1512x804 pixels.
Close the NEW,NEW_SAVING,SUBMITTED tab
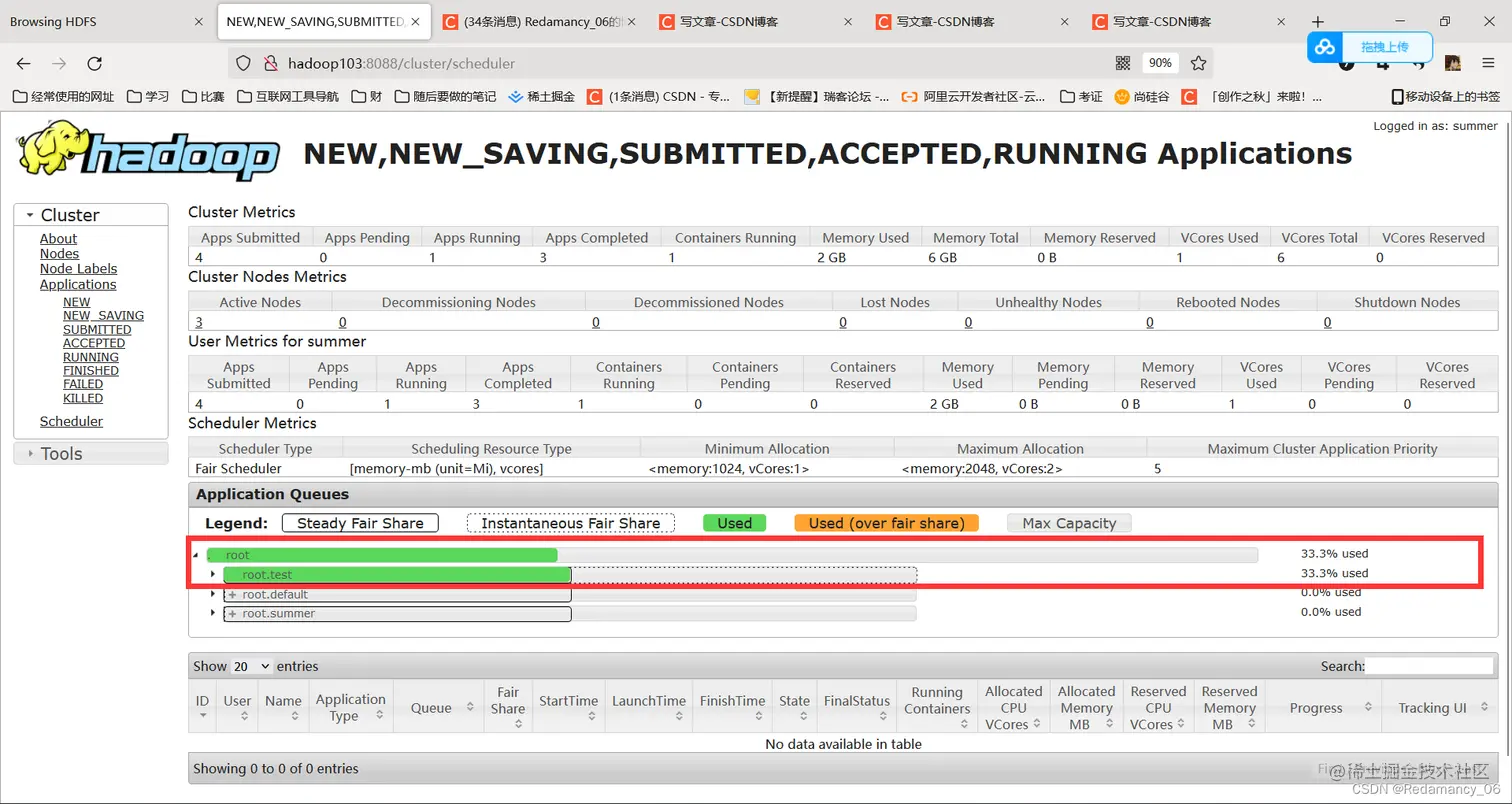[x=416, y=21]
